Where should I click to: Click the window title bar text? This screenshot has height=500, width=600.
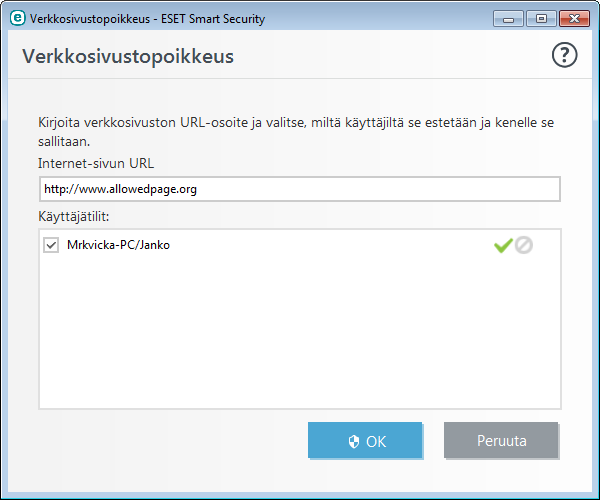tap(147, 19)
